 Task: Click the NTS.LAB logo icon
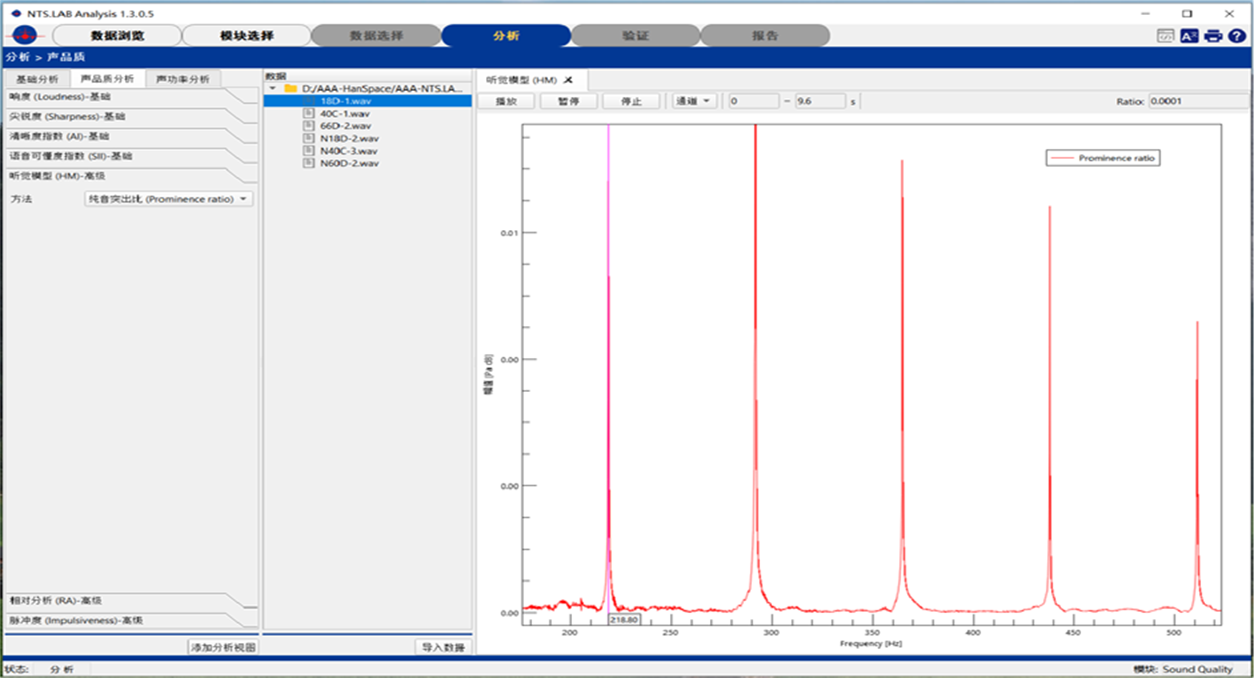point(24,36)
